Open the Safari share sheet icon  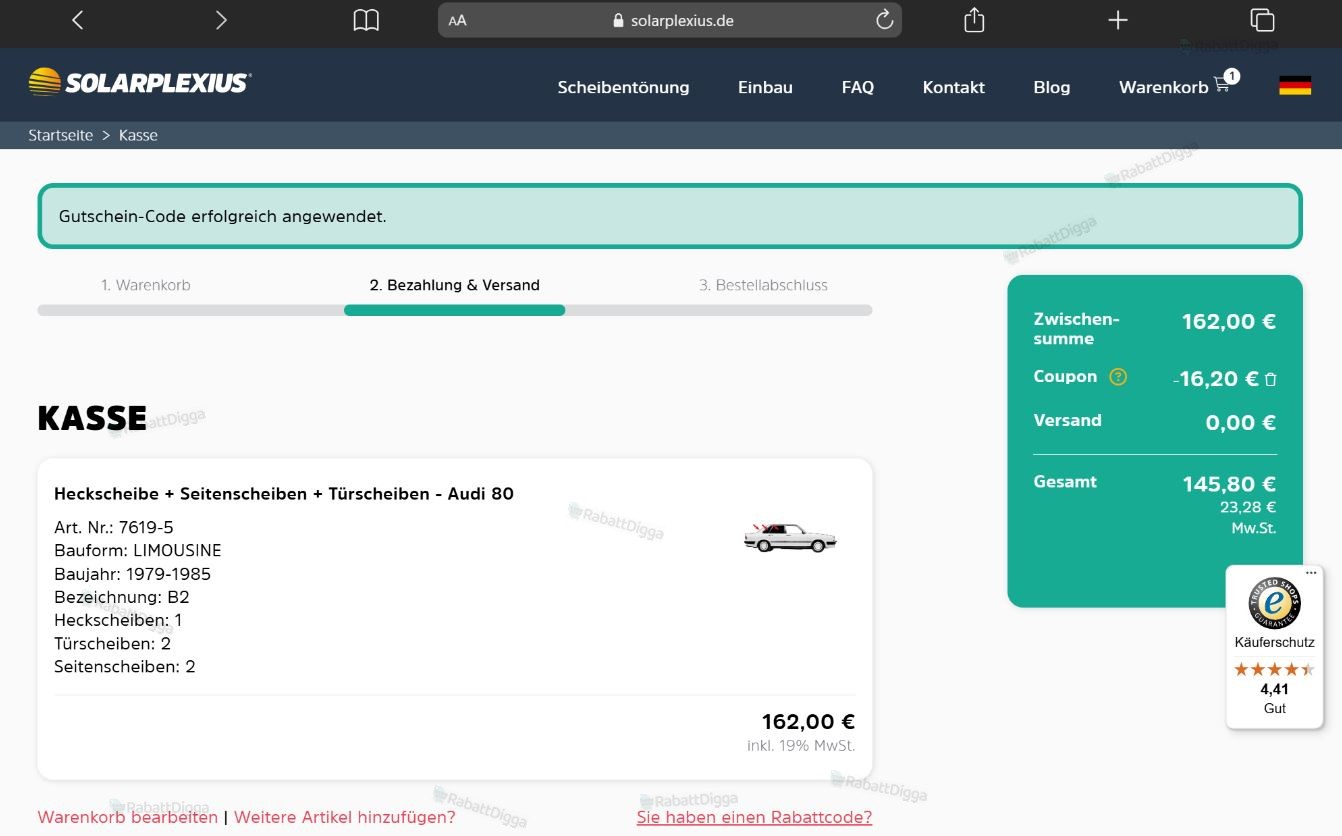point(974,19)
